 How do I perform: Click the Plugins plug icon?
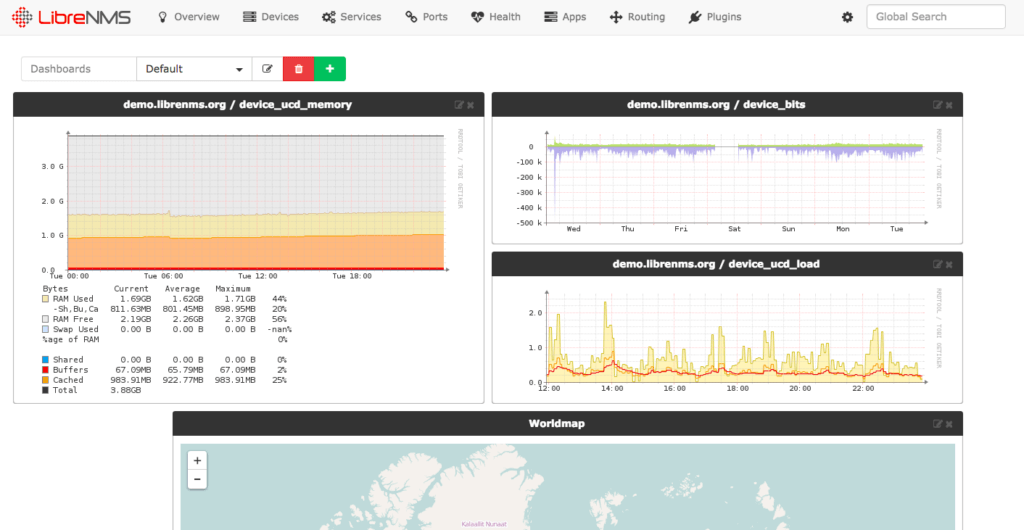pos(695,17)
